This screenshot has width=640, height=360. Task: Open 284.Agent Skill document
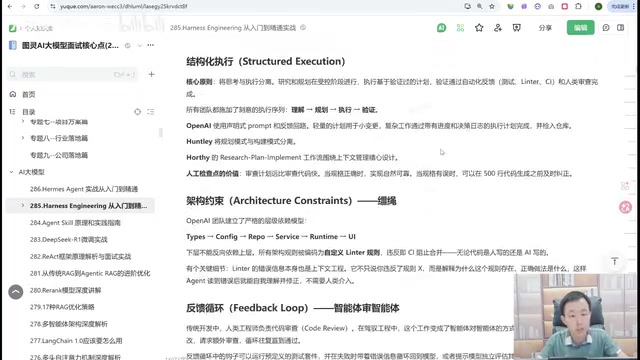tap(75, 222)
